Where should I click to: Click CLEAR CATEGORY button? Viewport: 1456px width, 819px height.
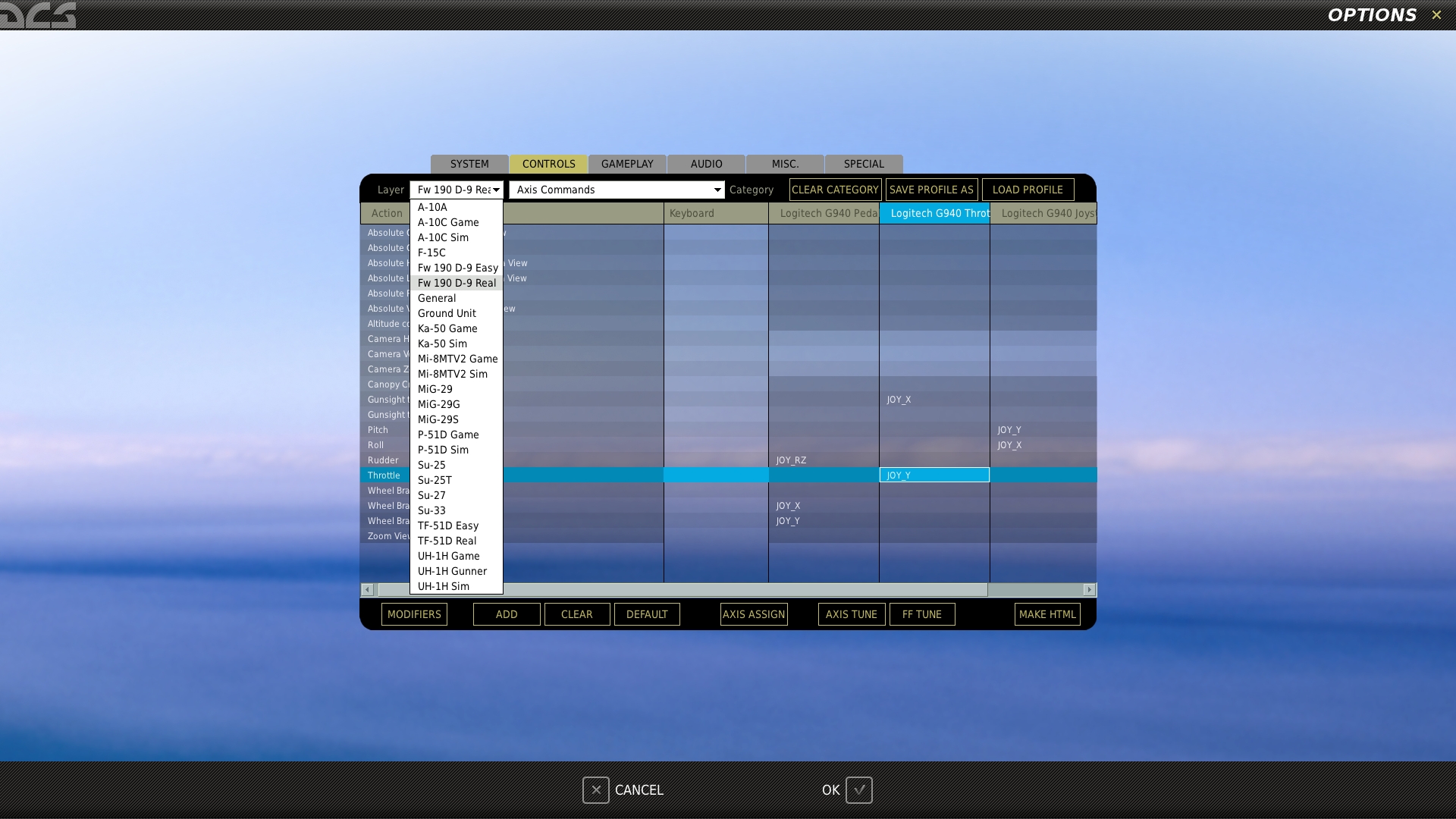tap(835, 190)
